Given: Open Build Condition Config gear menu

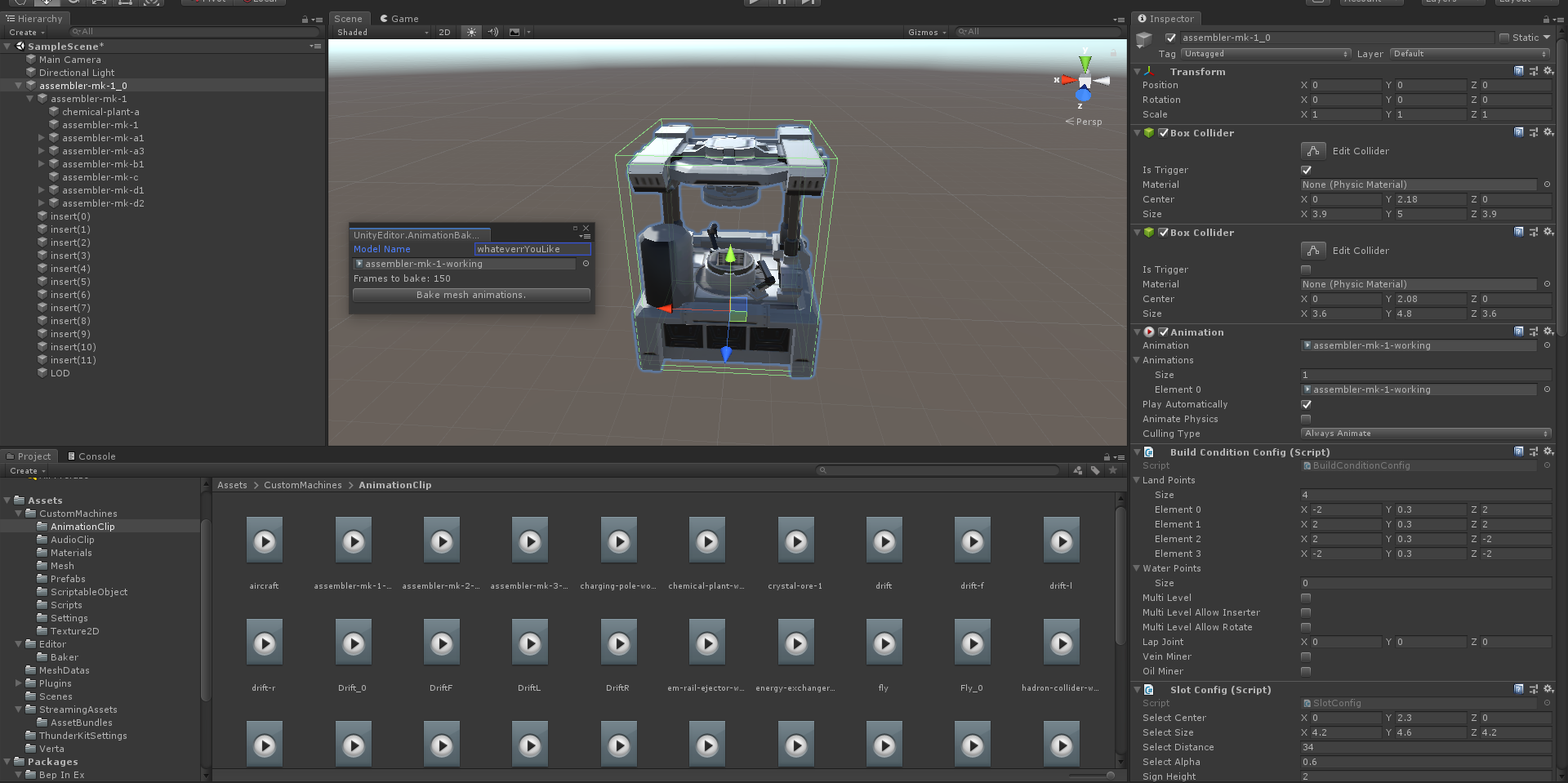Looking at the screenshot, I should pyautogui.click(x=1548, y=452).
